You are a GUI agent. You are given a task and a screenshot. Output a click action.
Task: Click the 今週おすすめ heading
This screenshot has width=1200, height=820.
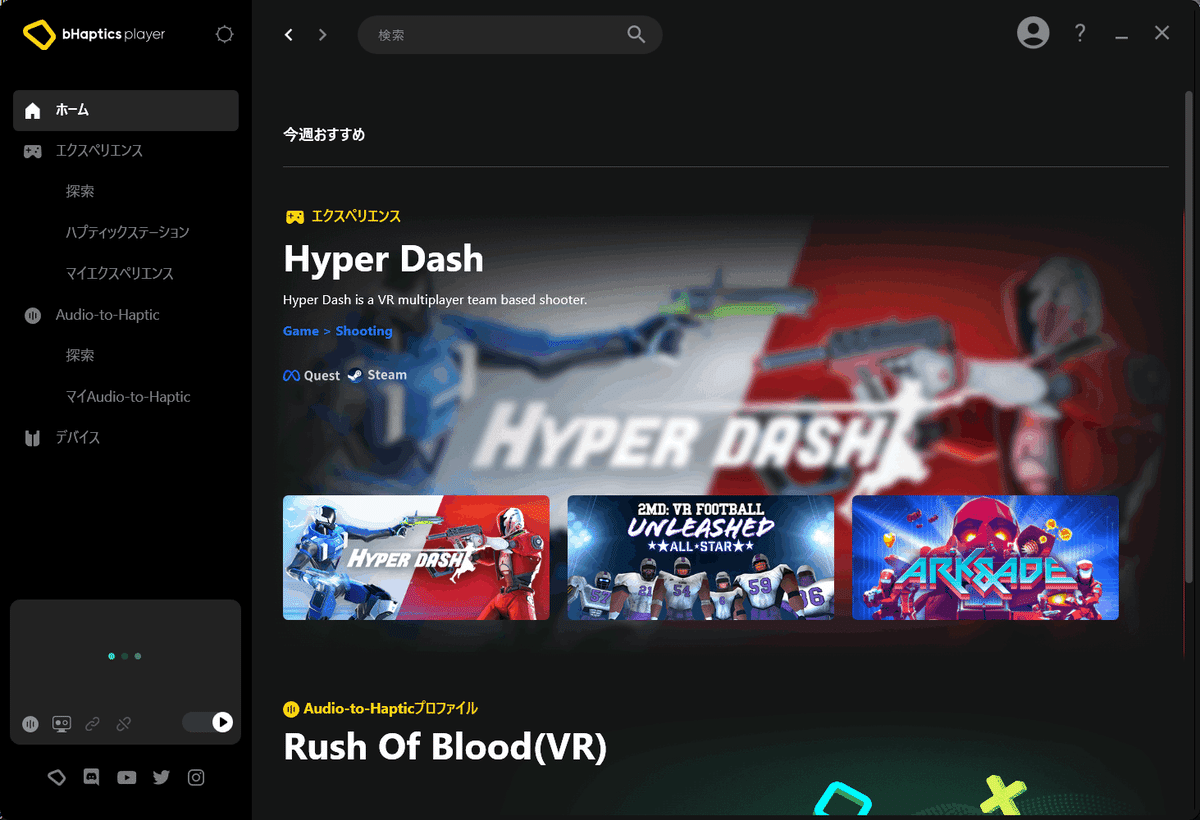pos(324,134)
